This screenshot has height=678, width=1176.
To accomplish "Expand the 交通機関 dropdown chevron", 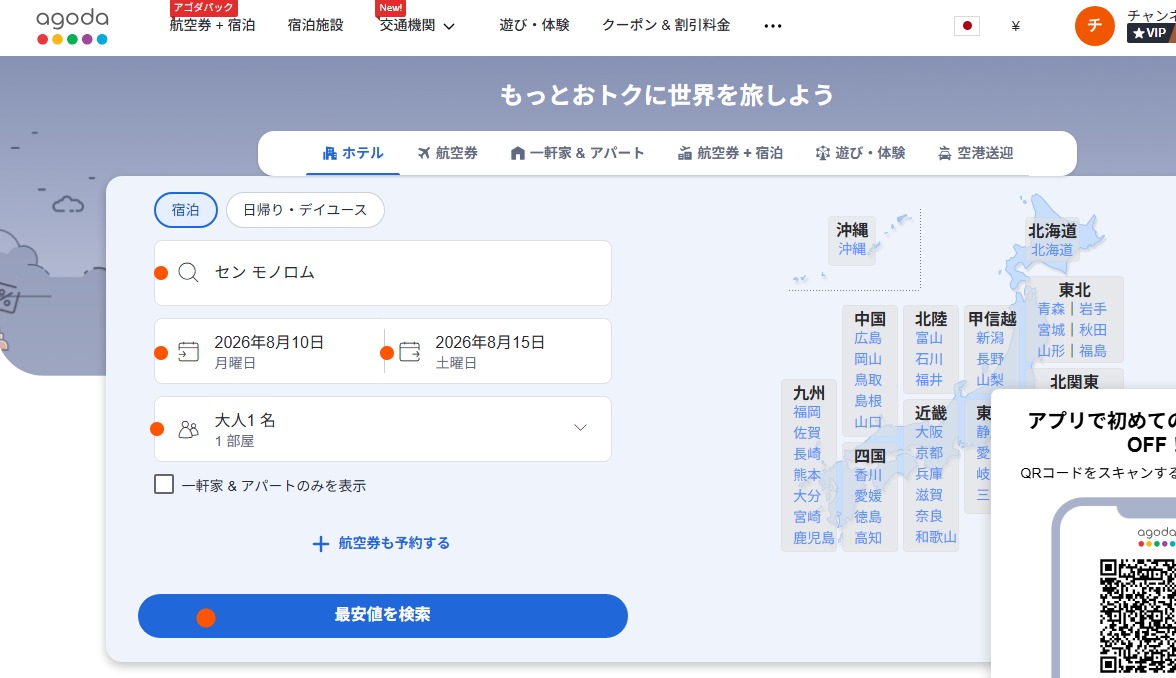I will [x=449, y=26].
